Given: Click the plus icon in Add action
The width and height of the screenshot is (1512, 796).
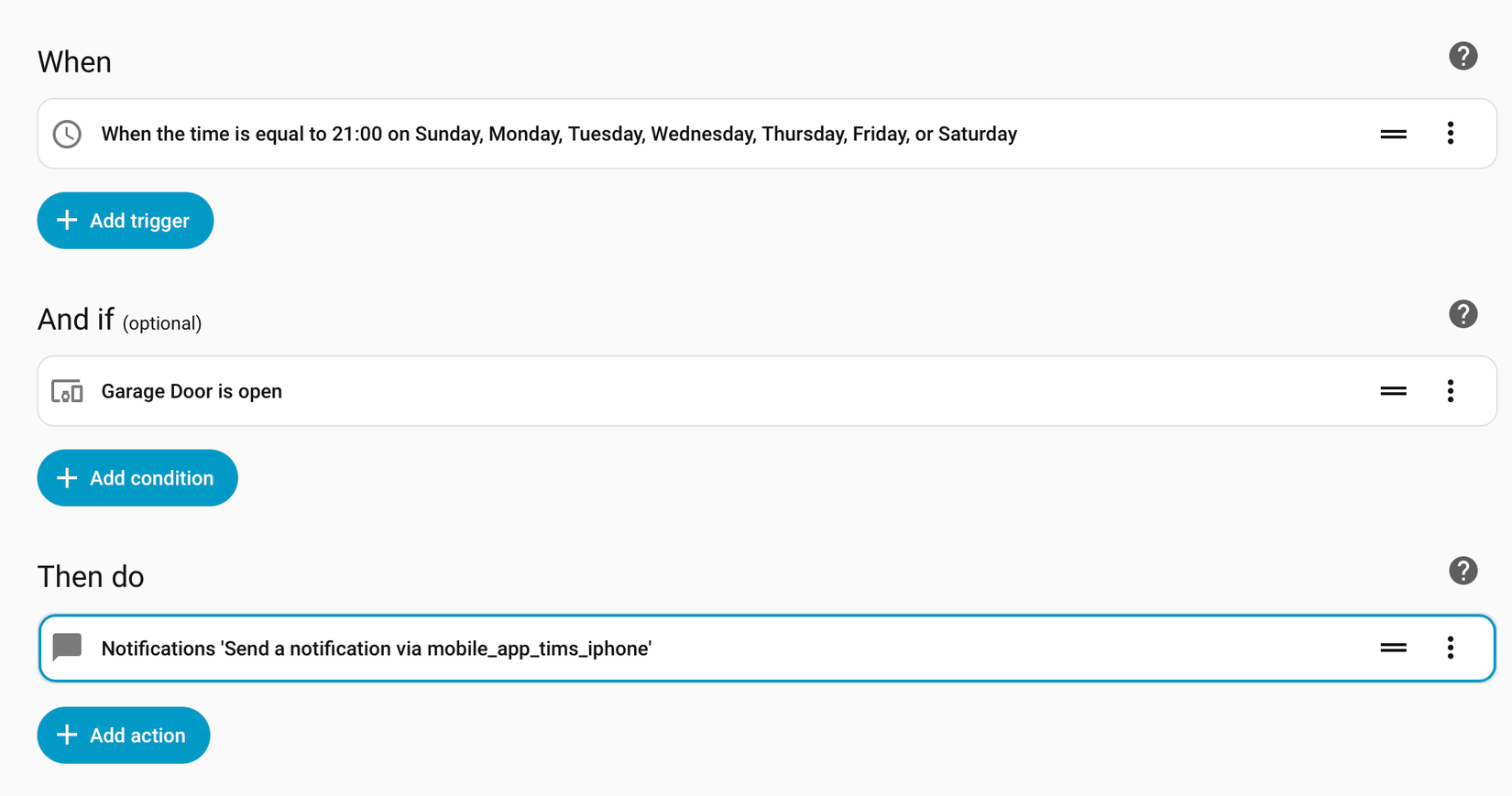Looking at the screenshot, I should [67, 735].
